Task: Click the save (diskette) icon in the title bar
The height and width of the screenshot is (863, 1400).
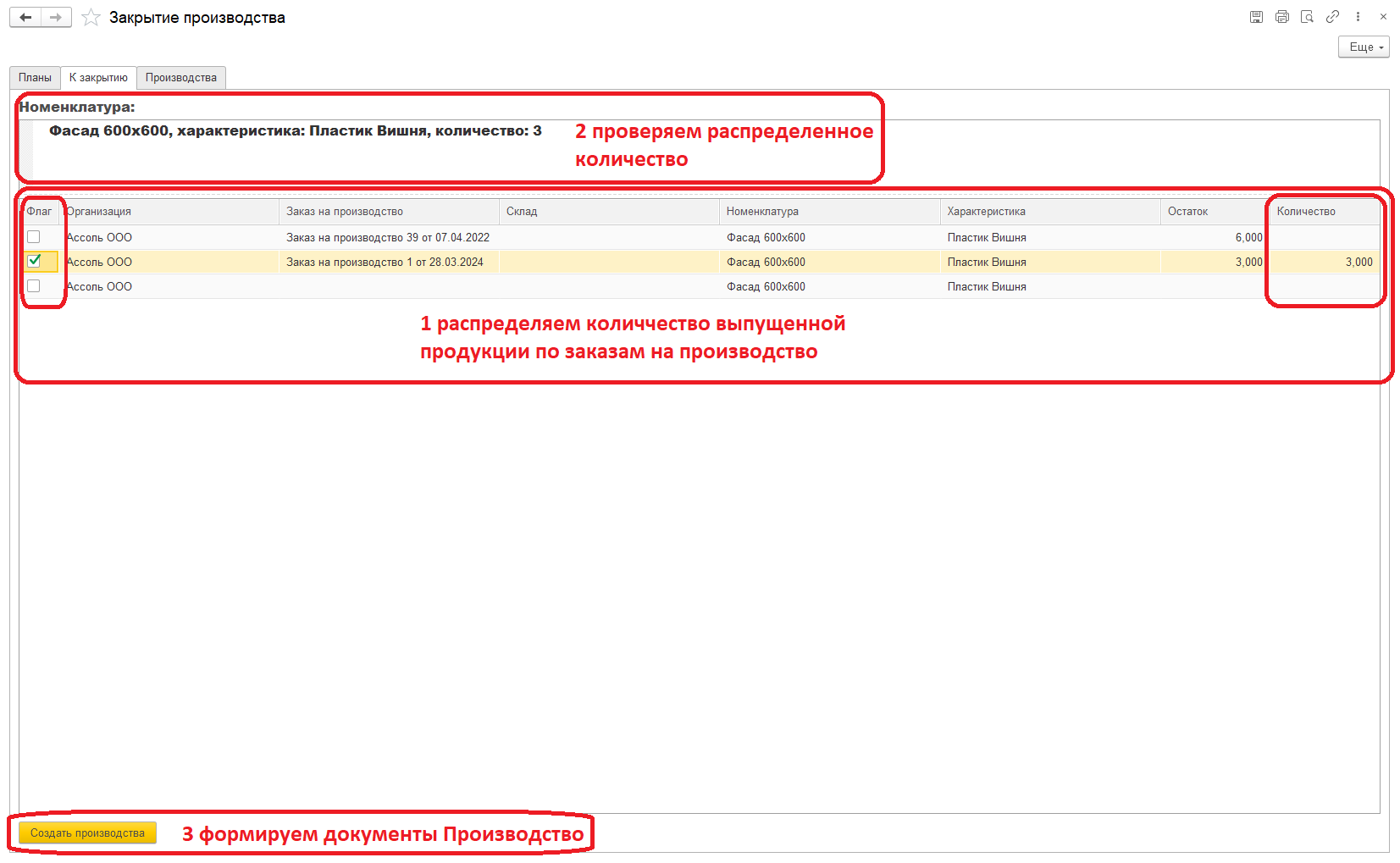Action: pos(1256,17)
